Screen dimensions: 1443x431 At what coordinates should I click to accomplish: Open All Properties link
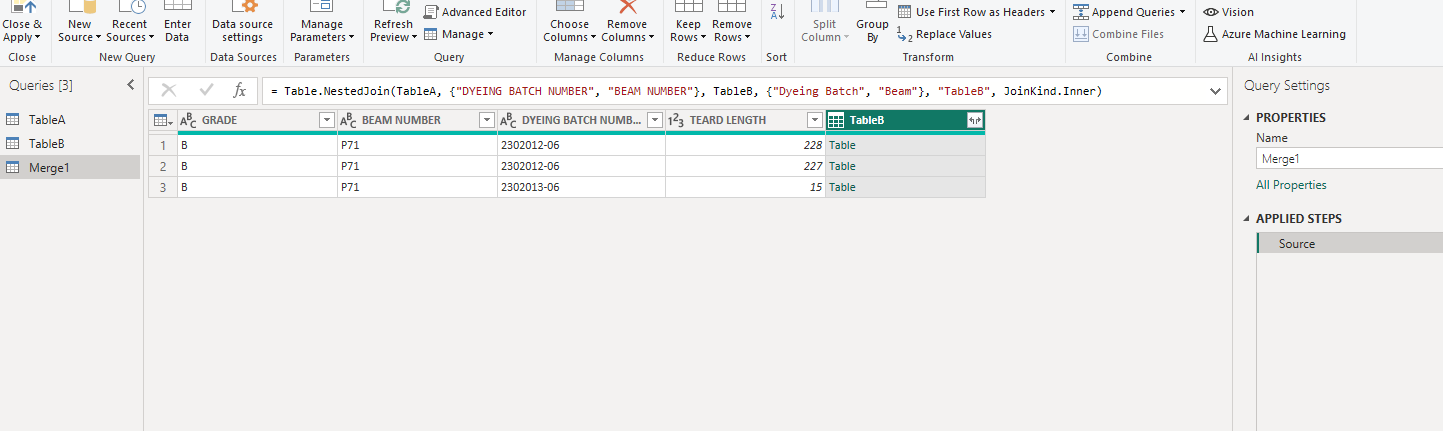coord(1291,185)
